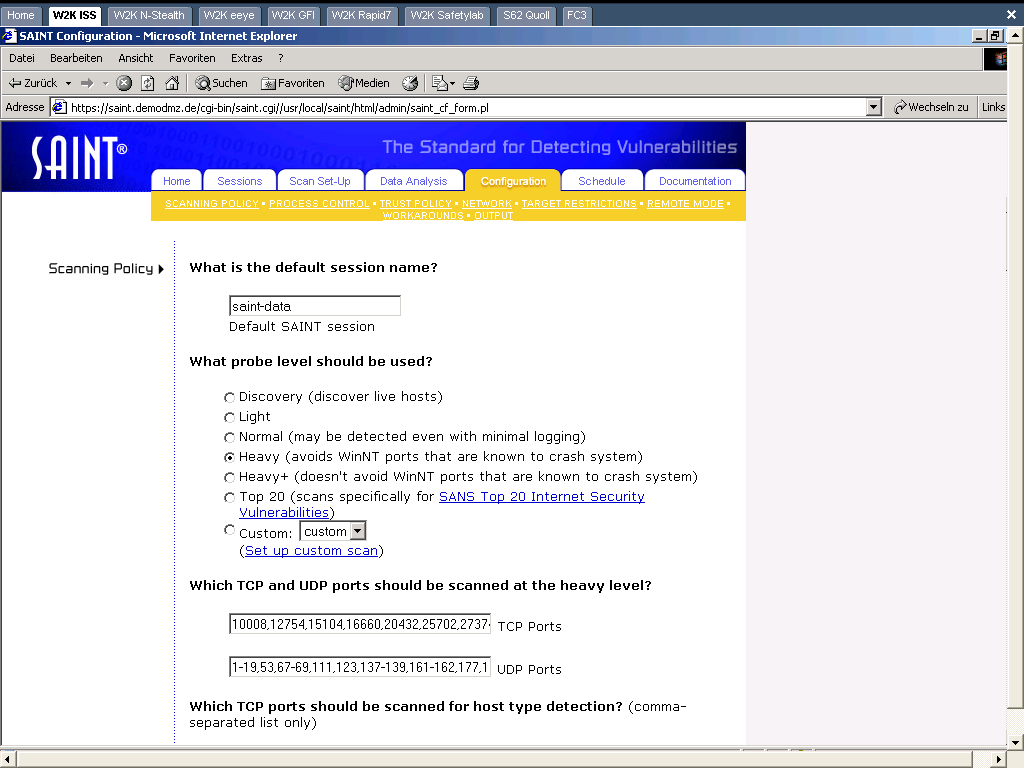Open the Suchen search panel
This screenshot has width=1024, height=768.
pyautogui.click(x=221, y=83)
